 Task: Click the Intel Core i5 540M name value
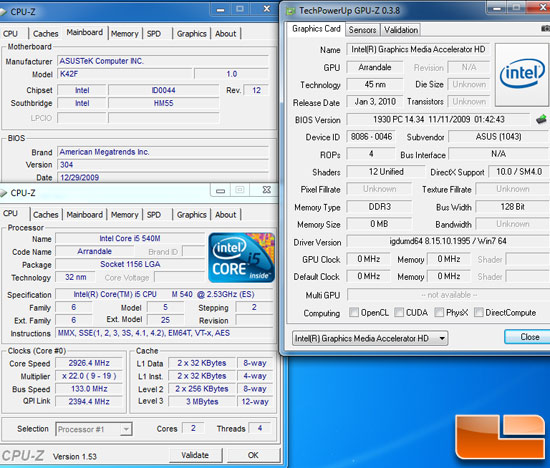point(130,239)
